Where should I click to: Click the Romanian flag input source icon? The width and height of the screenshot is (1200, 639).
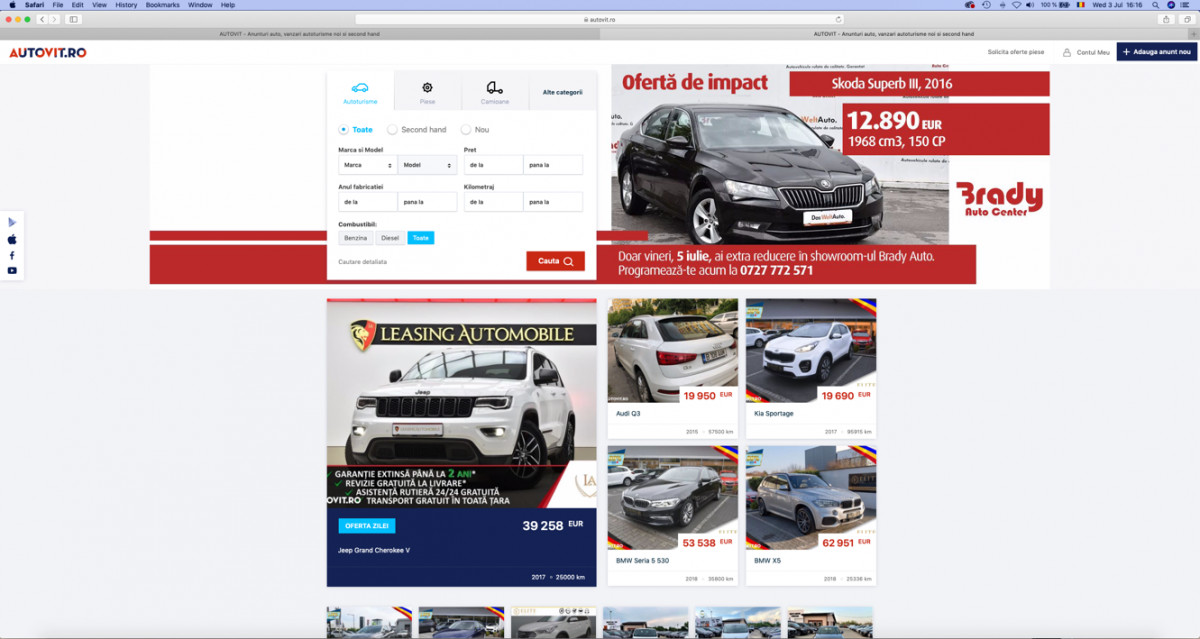point(1079,5)
